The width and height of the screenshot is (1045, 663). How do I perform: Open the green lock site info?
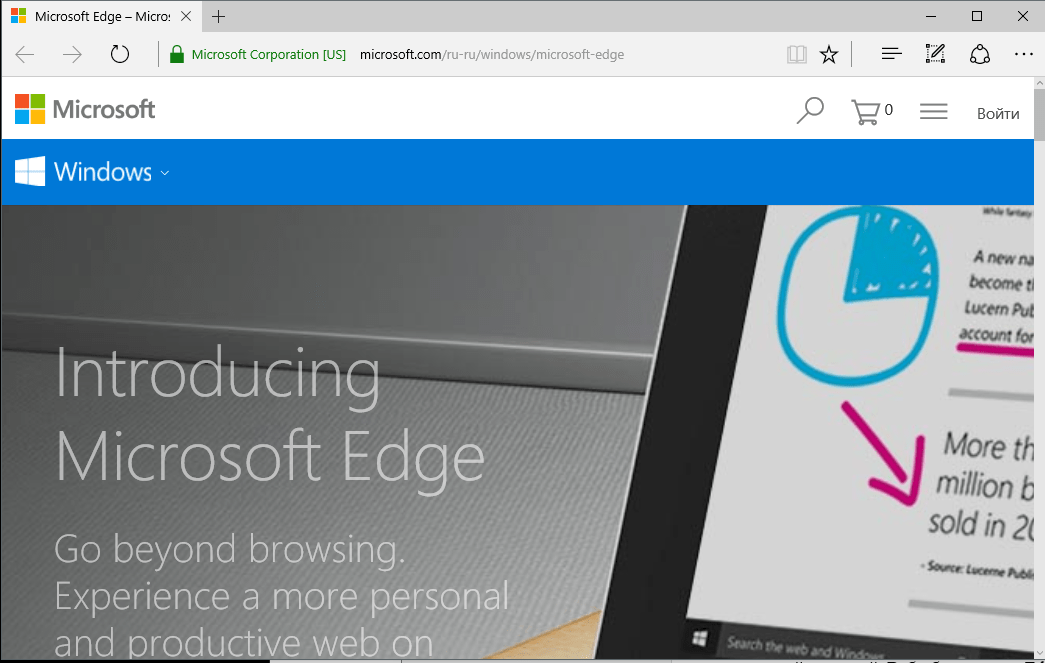point(177,55)
